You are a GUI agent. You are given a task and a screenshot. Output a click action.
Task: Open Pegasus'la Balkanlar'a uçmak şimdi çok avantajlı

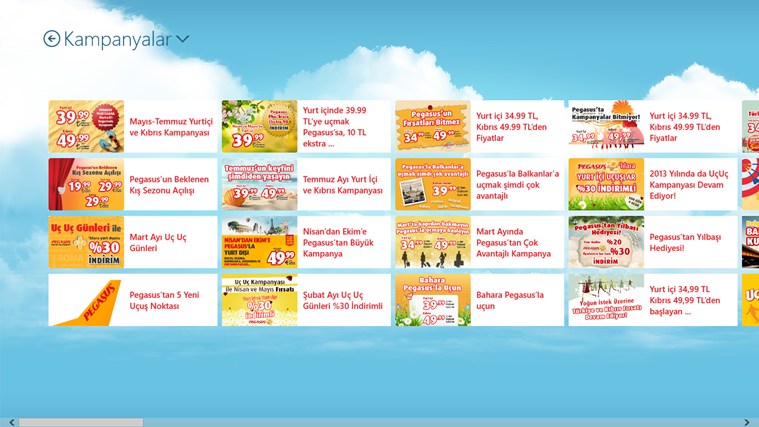479,184
